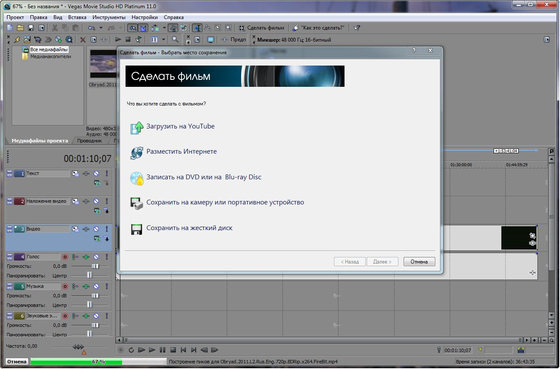The width and height of the screenshot is (560, 369).
Task: Open the Правка menu
Action: pyautogui.click(x=39, y=17)
